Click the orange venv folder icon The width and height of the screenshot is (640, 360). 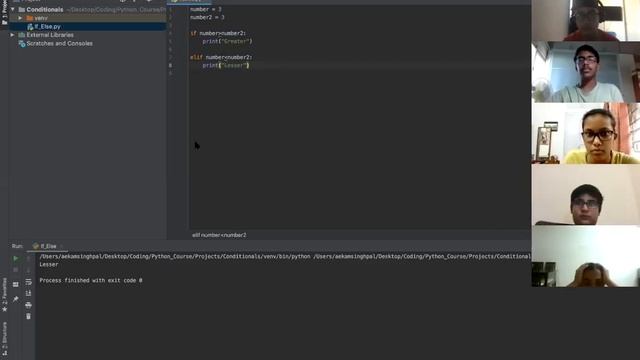pos(29,18)
